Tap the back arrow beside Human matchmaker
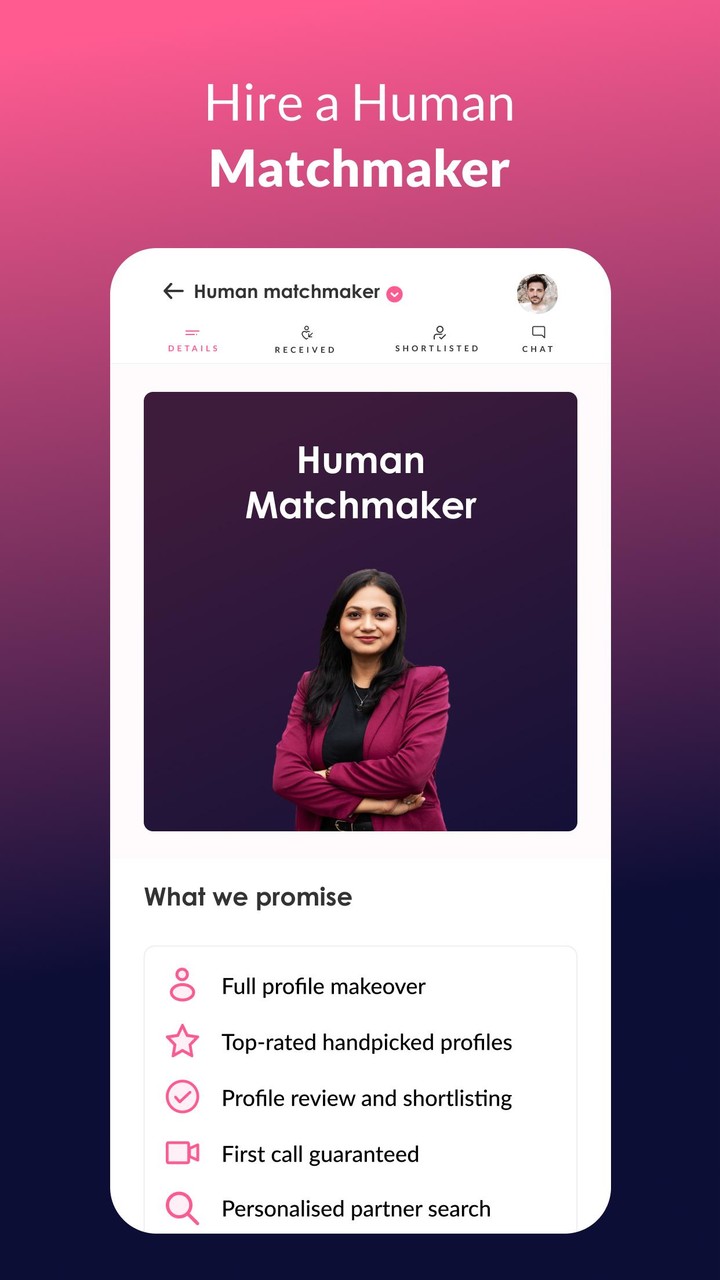 [x=173, y=291]
